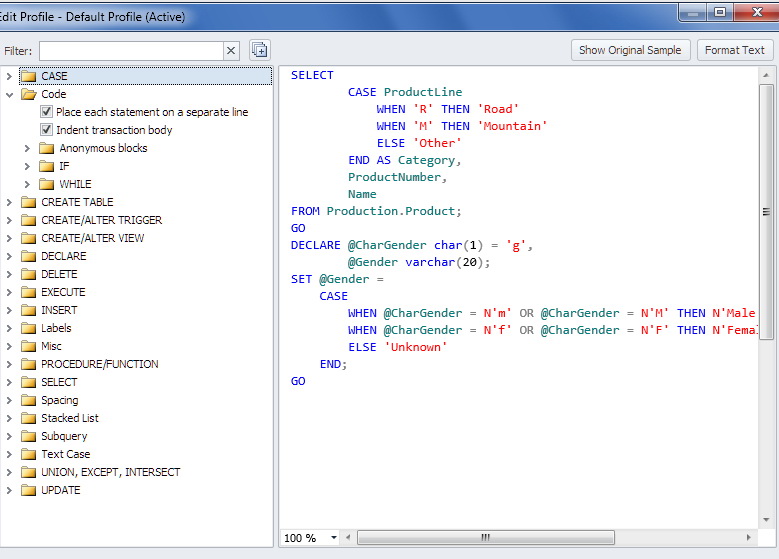
Task: Open the 100 % zoom dropdown
Action: pos(334,538)
